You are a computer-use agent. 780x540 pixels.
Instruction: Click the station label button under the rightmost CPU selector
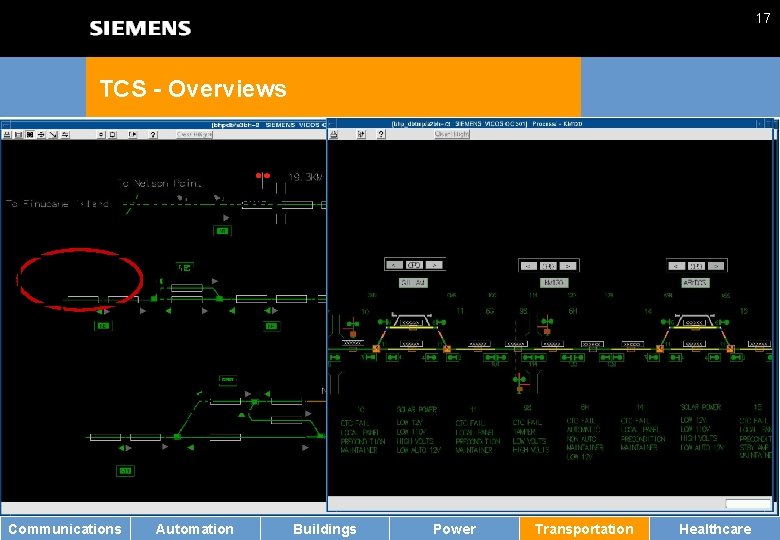point(695,283)
